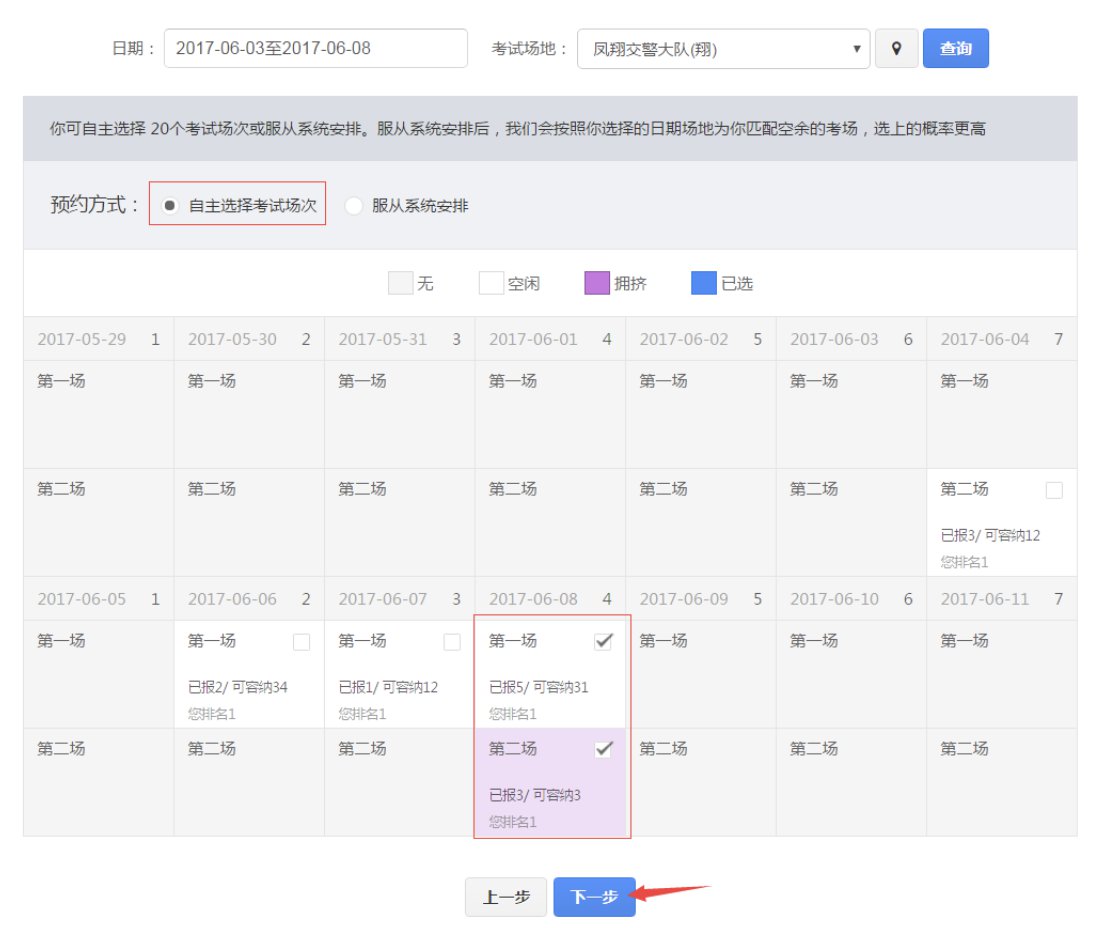The width and height of the screenshot is (1098, 928).
Task: Click the blue 已选 legend swatch
Action: 703,284
